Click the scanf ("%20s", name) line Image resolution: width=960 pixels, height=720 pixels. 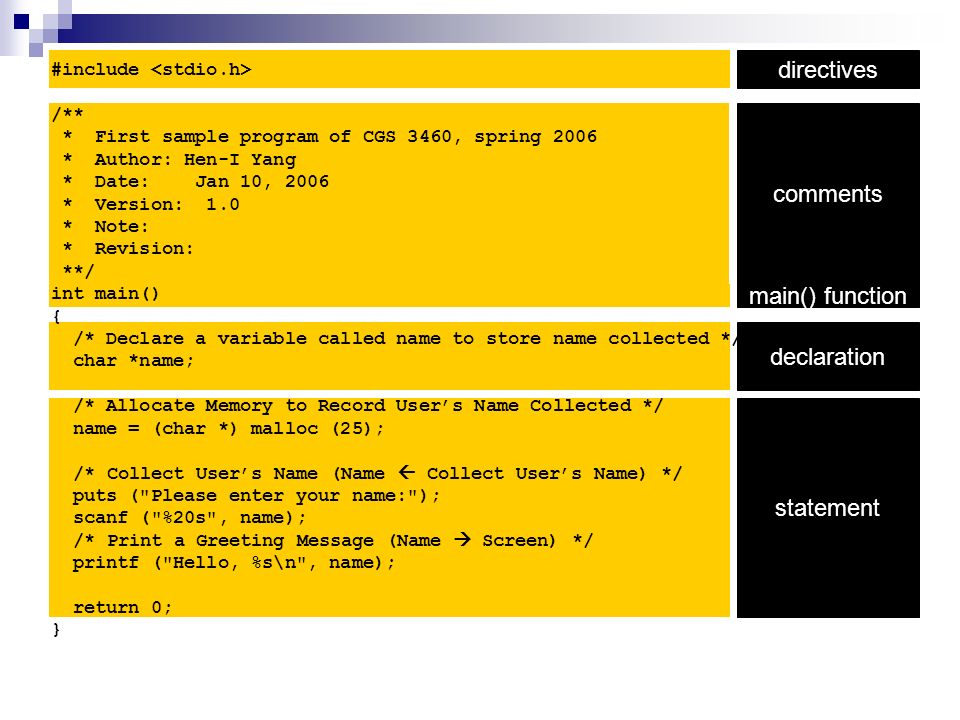pos(189,517)
